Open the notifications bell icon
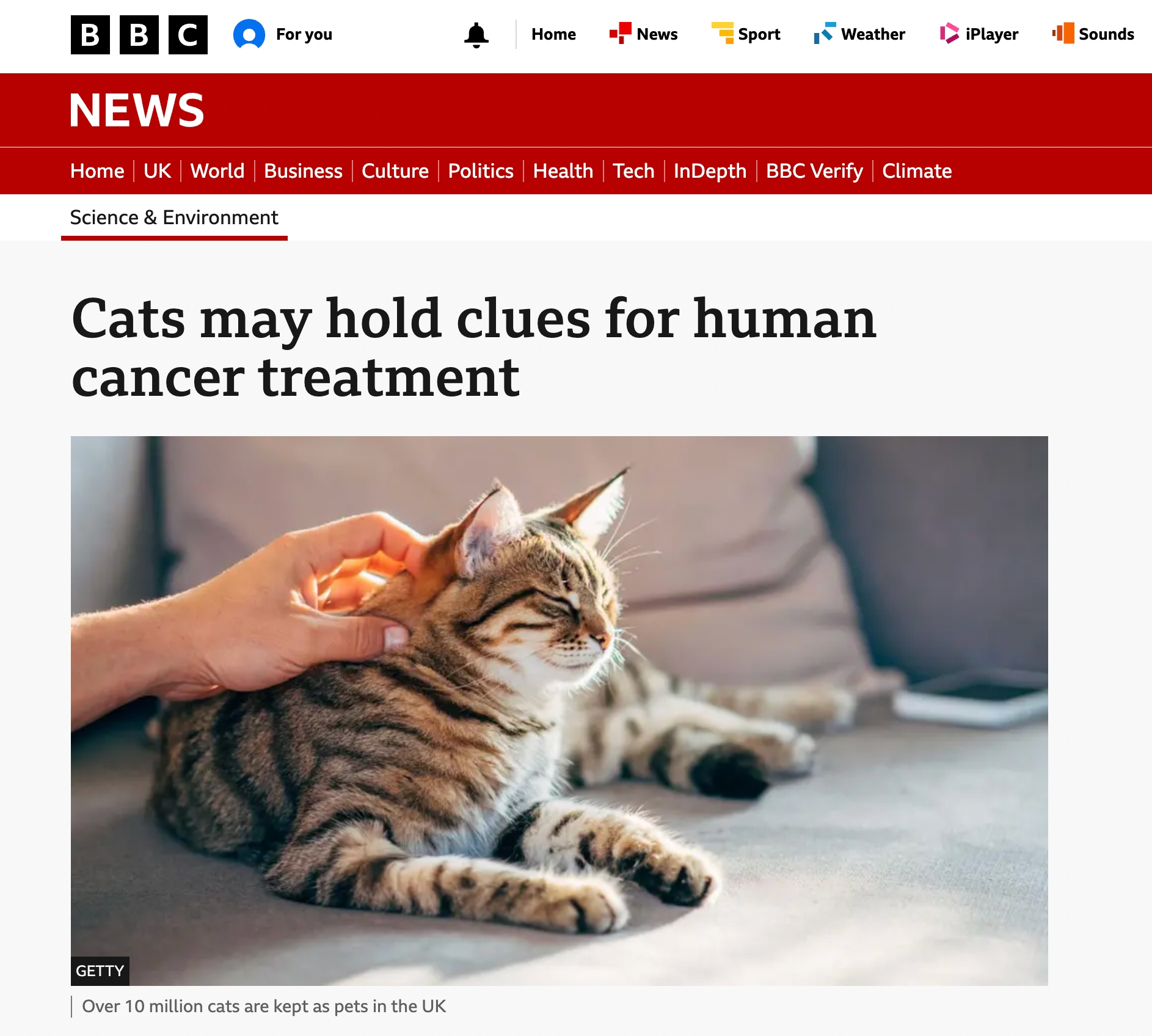 point(476,35)
